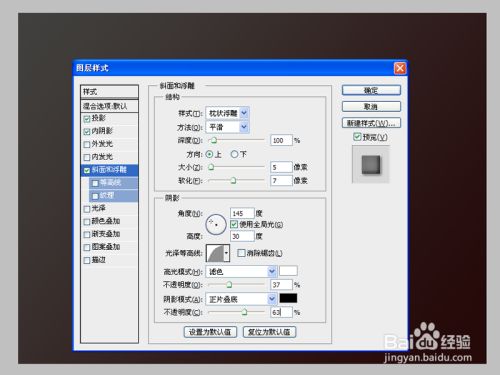500x375 pixels.
Task: Enable the 渐变叠加 checkbox
Action: click(87, 235)
